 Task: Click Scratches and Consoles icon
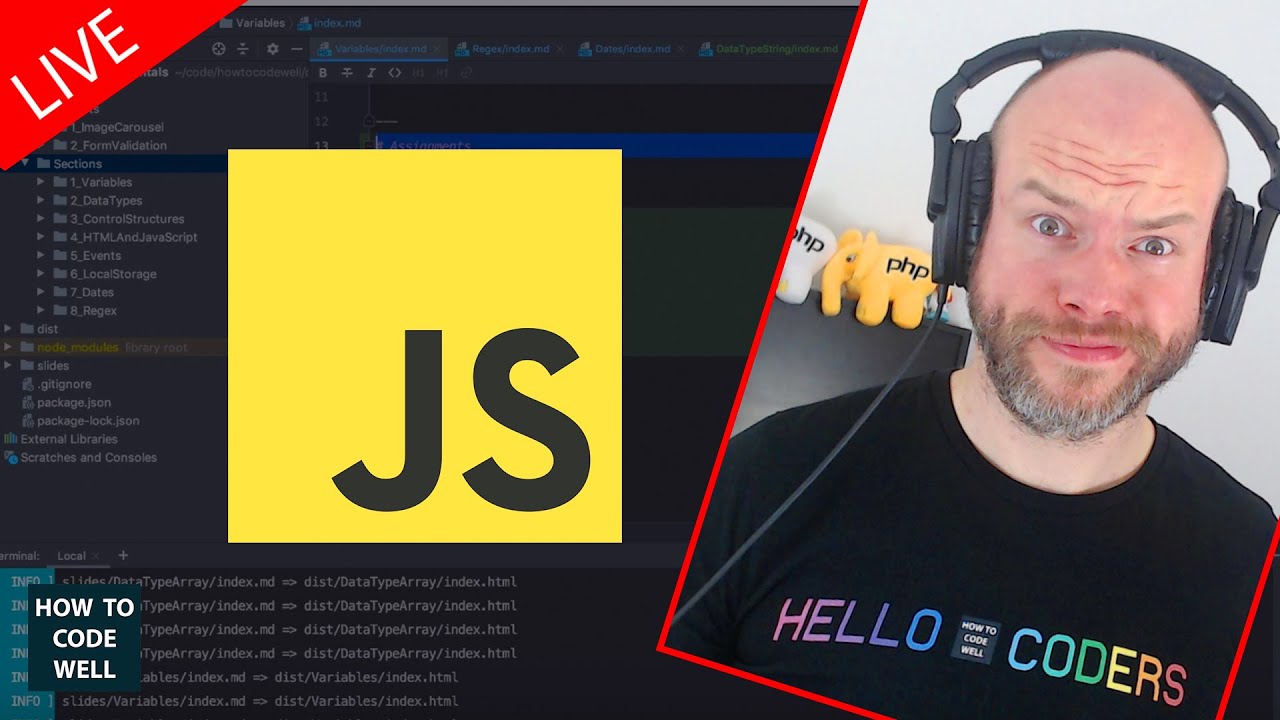(x=11, y=457)
